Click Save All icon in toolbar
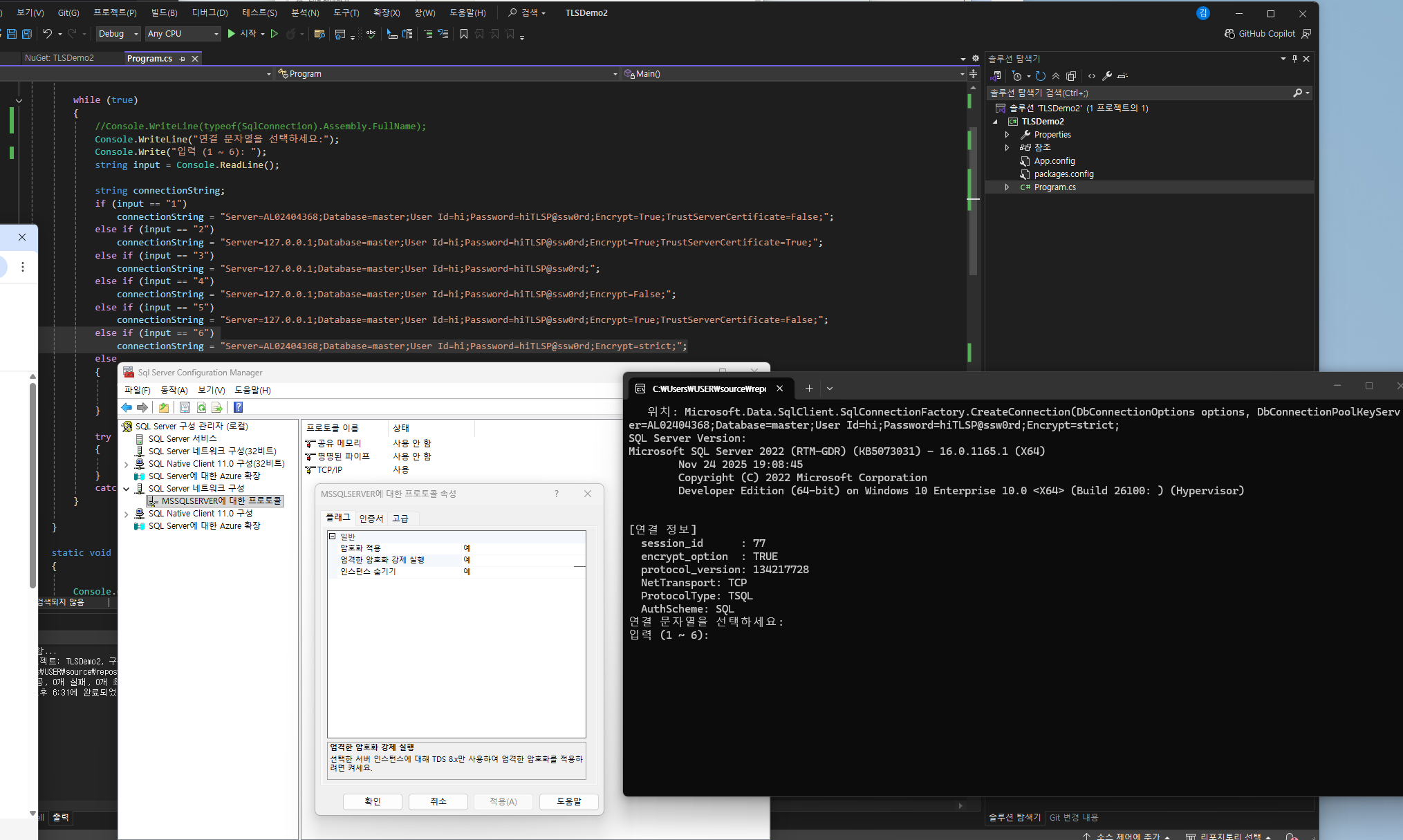This screenshot has width=1403, height=840. [27, 34]
